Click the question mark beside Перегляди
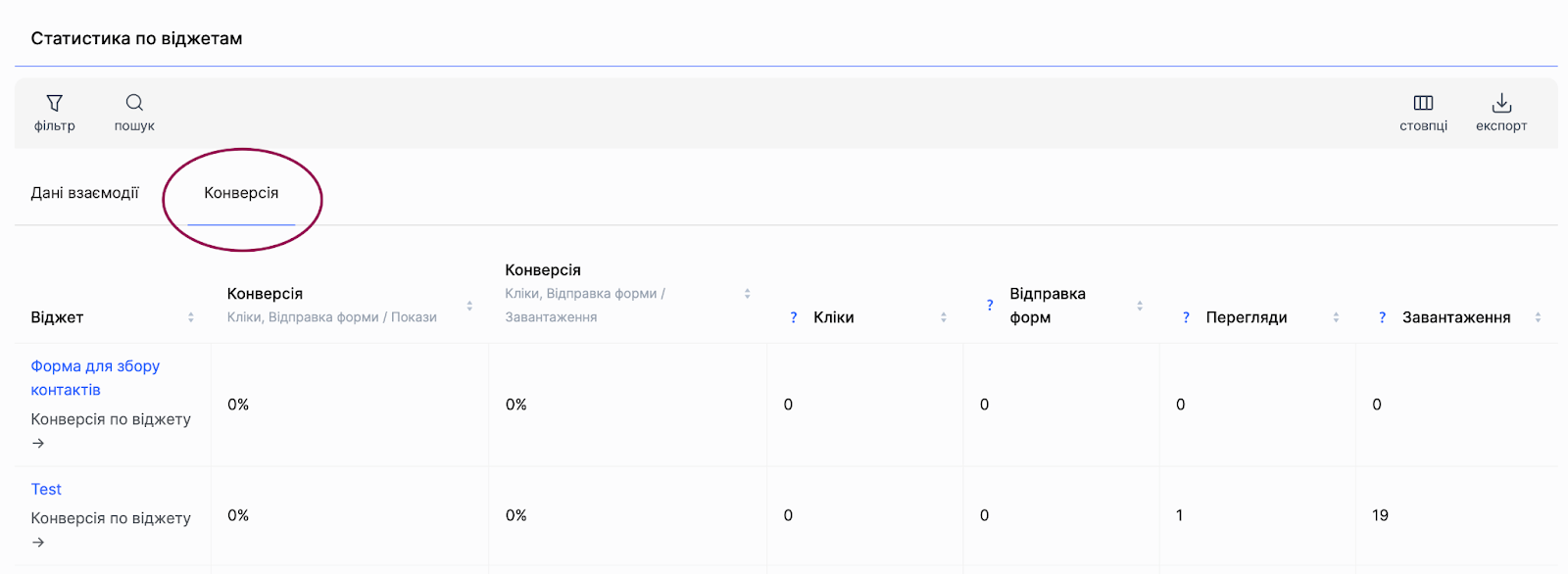1568x574 pixels. [1186, 317]
